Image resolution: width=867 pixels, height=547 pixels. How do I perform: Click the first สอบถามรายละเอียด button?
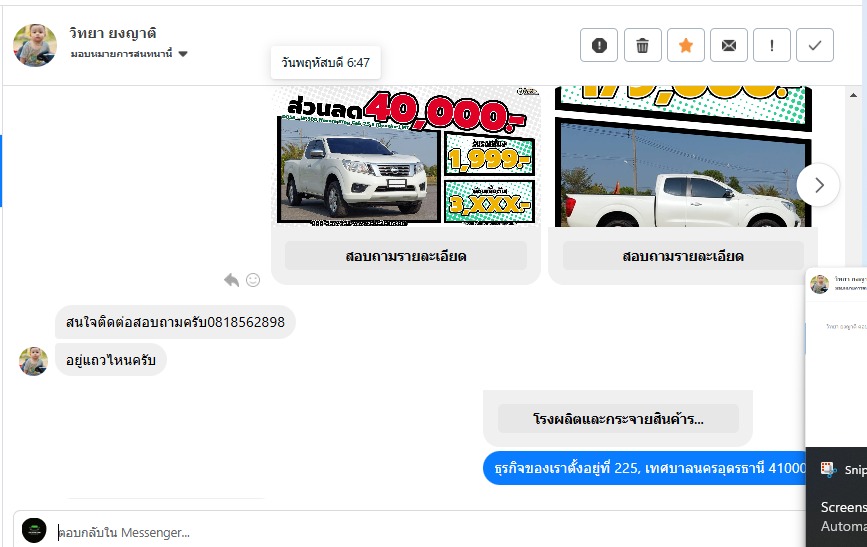406,256
